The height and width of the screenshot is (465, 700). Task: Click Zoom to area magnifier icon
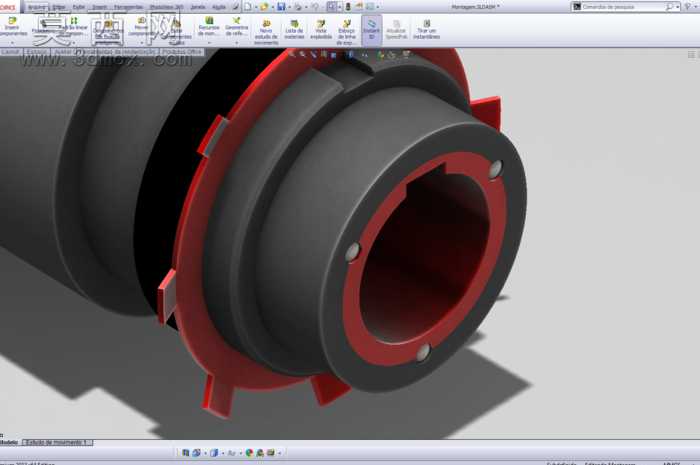pos(303,54)
